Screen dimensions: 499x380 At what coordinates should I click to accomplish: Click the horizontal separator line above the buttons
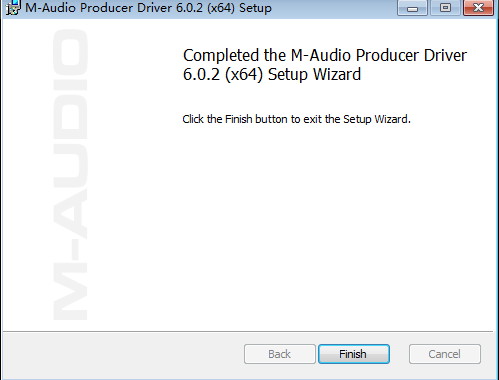click(248, 331)
